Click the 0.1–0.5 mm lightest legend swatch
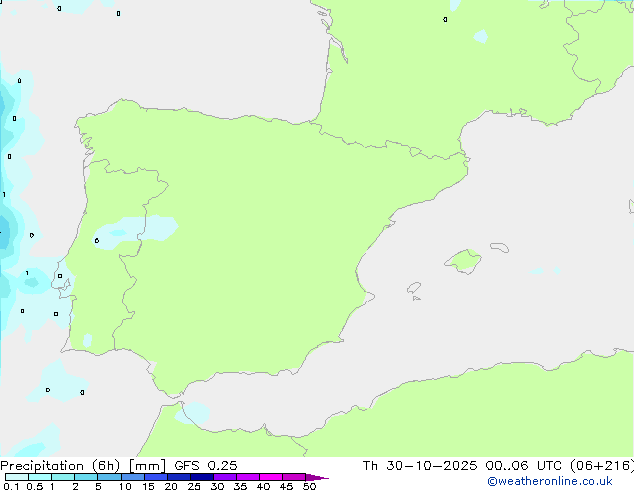The image size is (634, 490). [17, 477]
